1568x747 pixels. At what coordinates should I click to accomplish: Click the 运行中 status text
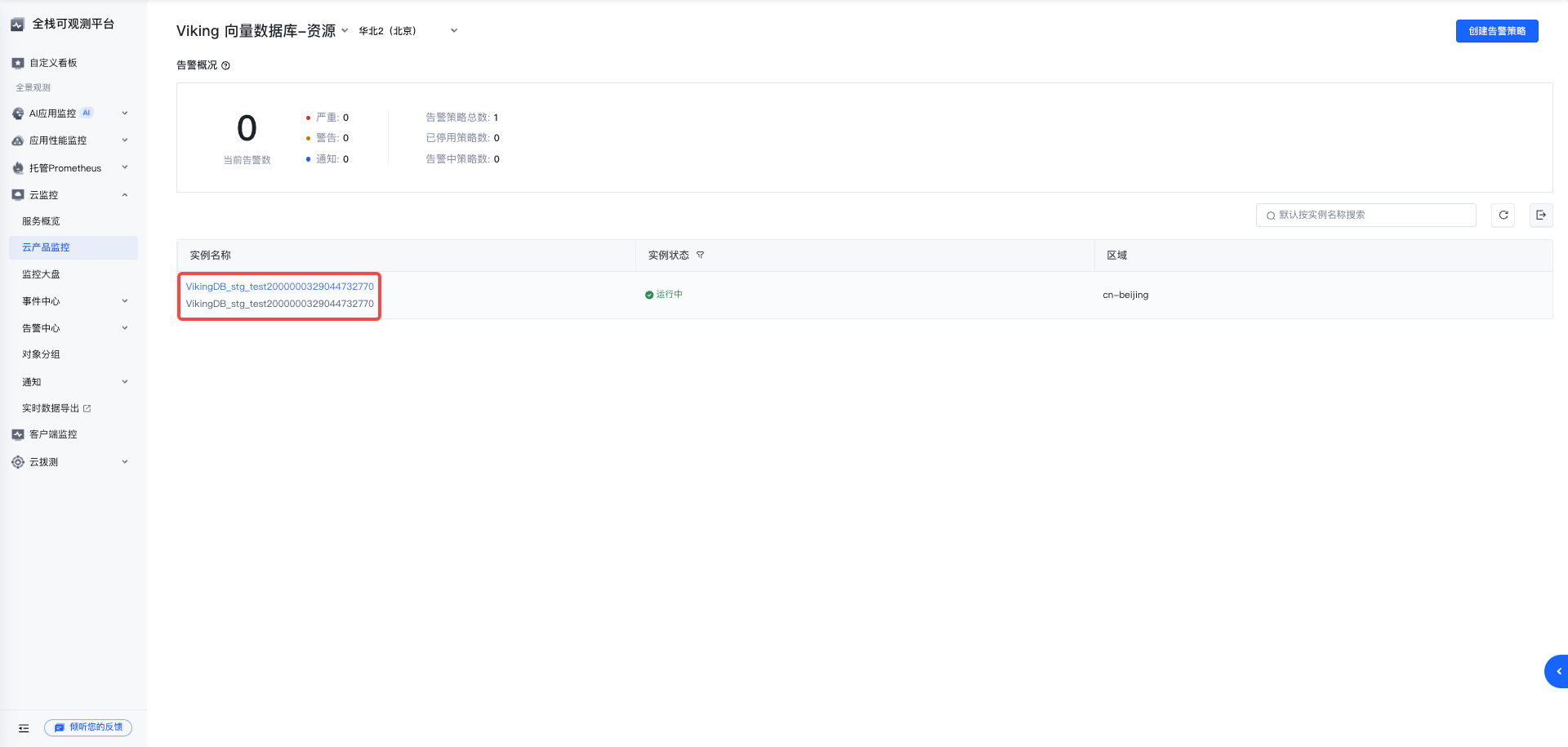click(x=669, y=295)
